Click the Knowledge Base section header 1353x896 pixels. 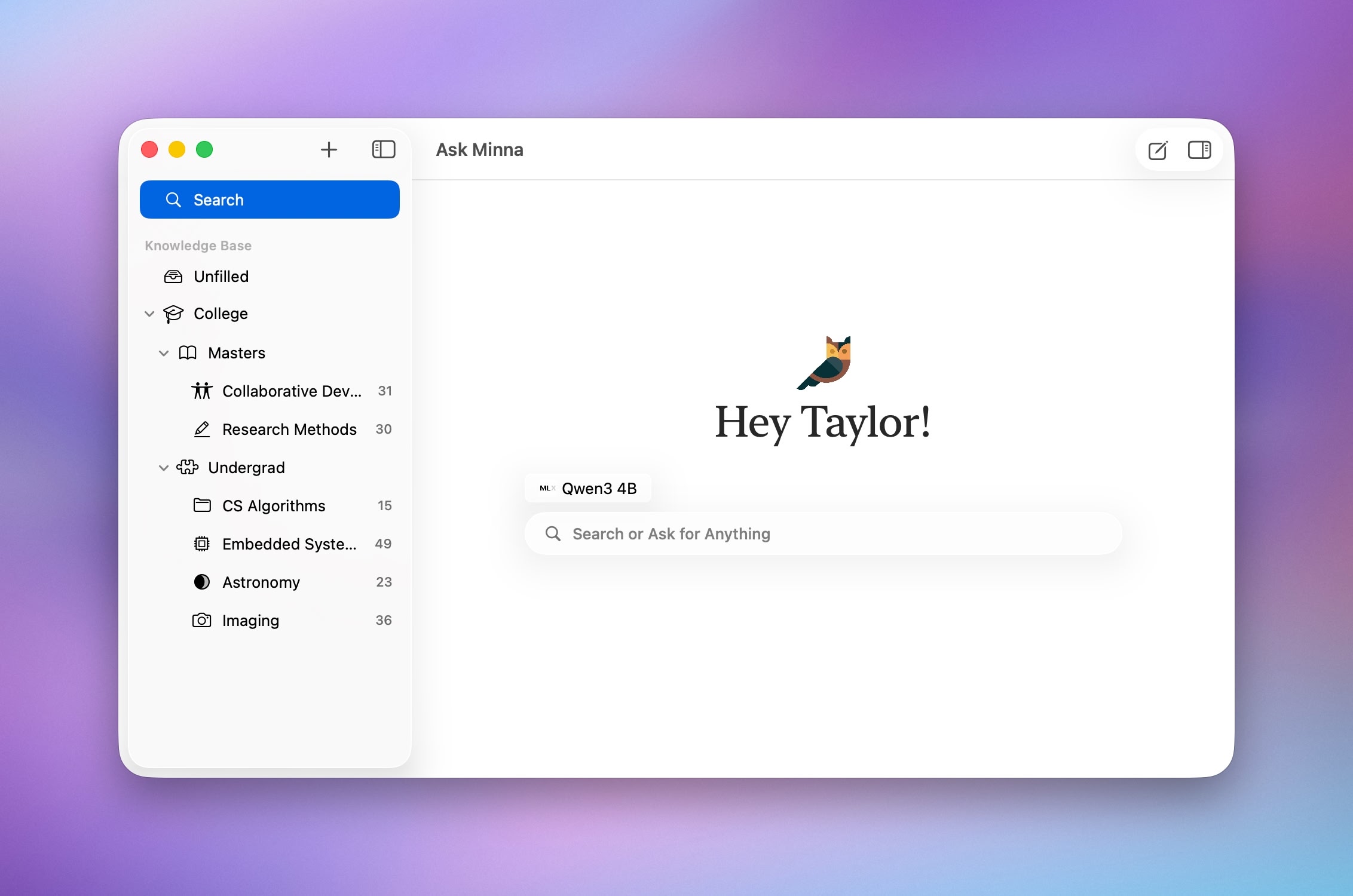click(198, 246)
